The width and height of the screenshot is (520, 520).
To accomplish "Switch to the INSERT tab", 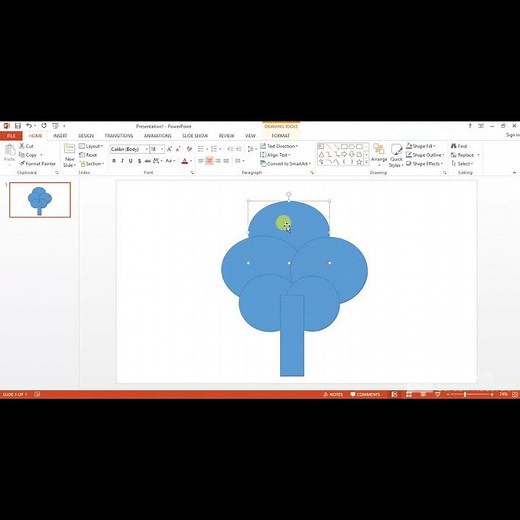I will (60, 136).
